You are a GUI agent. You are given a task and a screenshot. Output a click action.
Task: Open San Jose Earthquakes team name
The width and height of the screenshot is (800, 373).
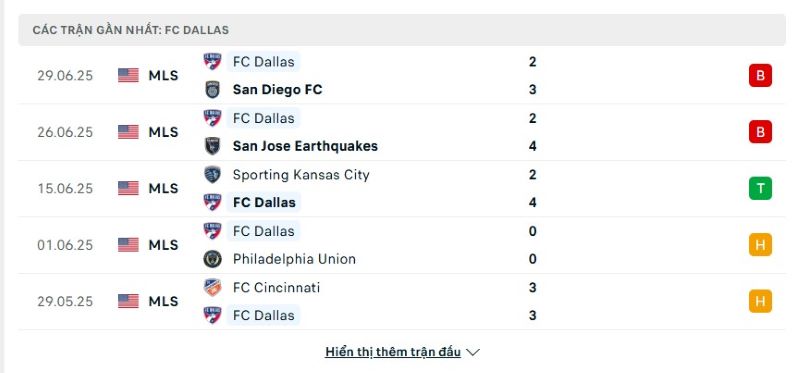(x=305, y=146)
